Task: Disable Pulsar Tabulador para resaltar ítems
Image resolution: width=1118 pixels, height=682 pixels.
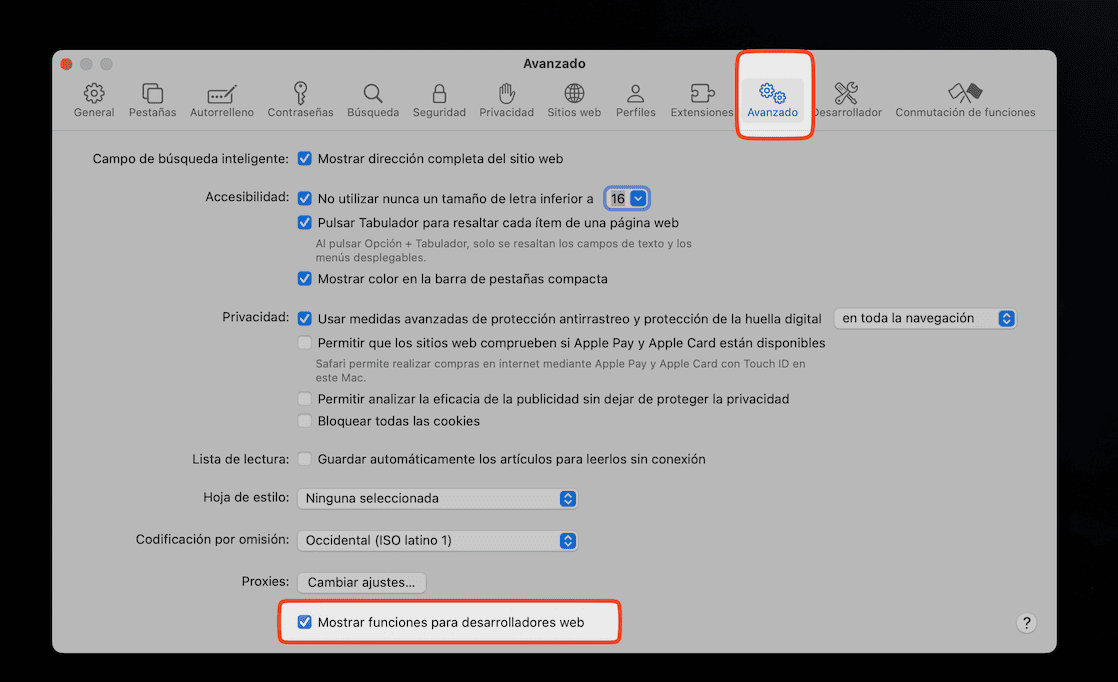Action: click(304, 222)
